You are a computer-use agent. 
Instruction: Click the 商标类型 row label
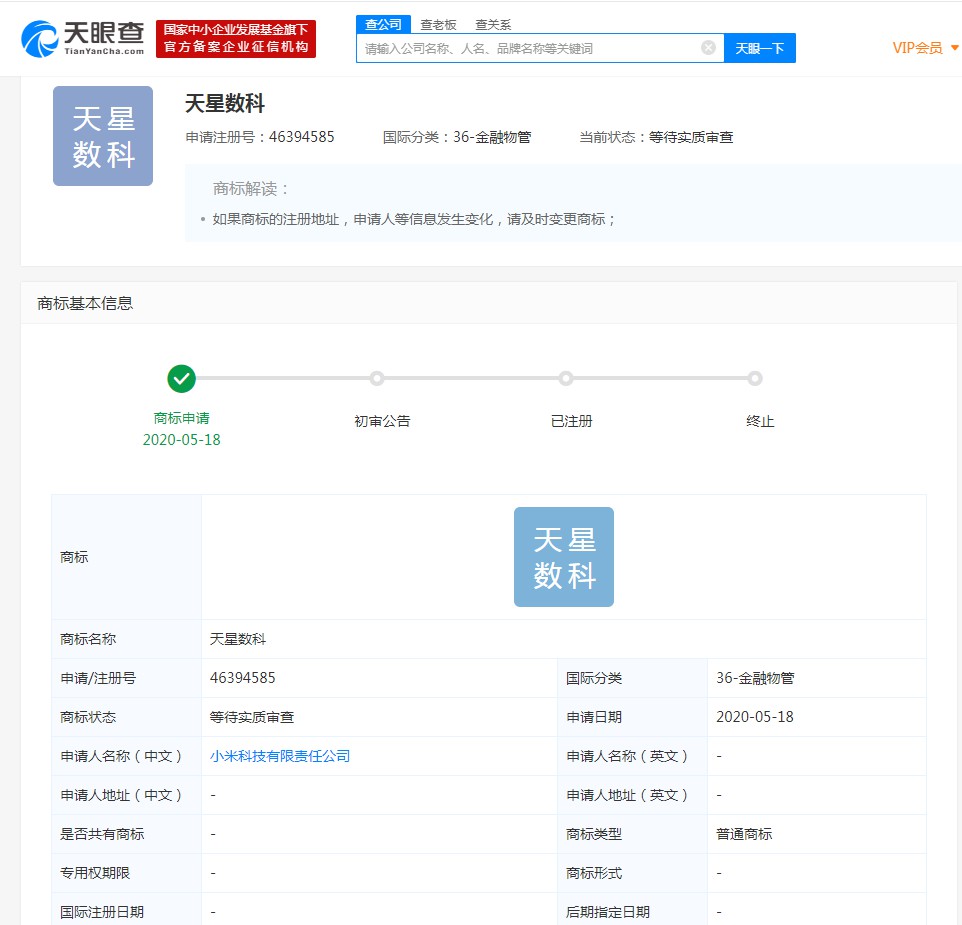(x=594, y=834)
